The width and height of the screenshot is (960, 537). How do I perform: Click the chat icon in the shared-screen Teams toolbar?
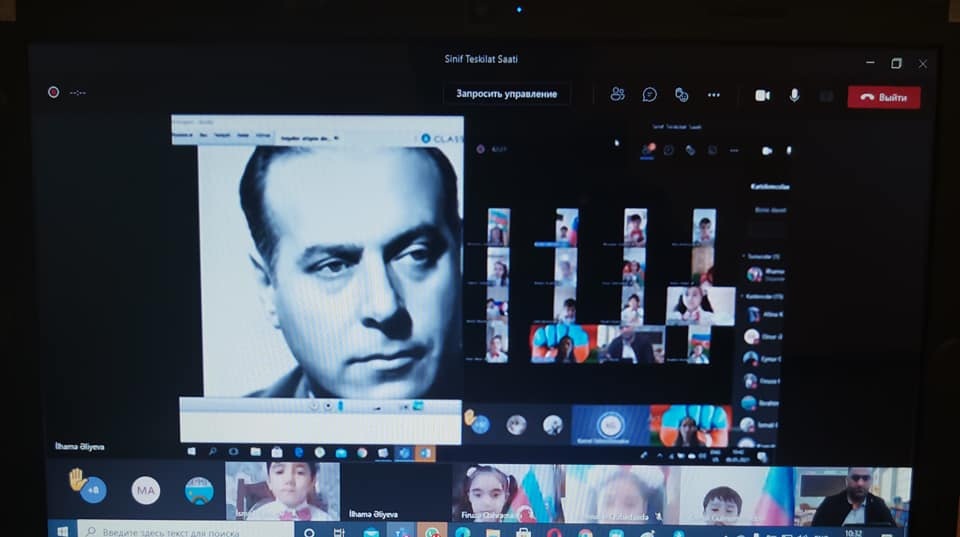coord(669,150)
